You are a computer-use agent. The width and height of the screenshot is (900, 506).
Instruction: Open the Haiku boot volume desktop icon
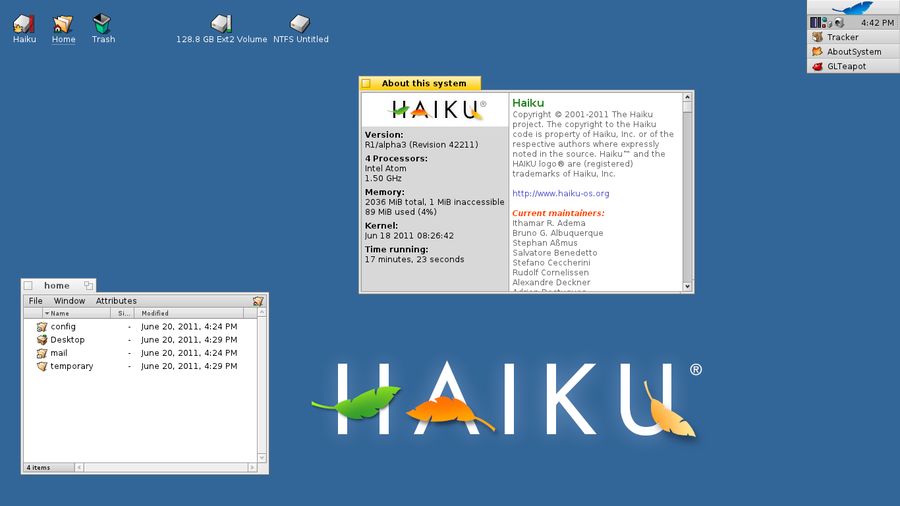coord(24,24)
